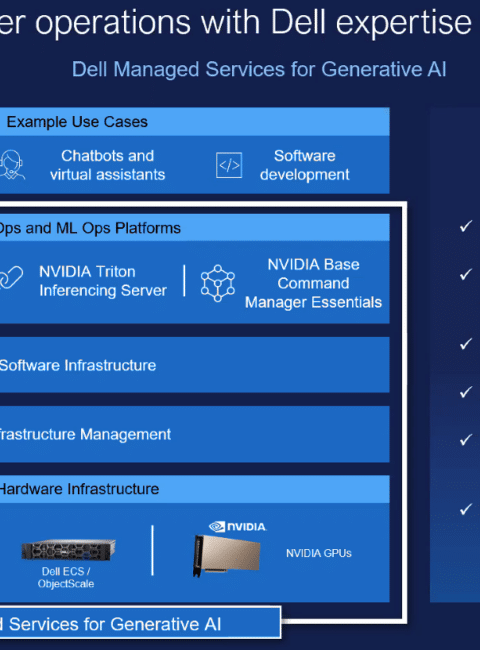The image size is (480, 650).
Task: Click the Hardware Infrastructure header
Action: click(194, 489)
